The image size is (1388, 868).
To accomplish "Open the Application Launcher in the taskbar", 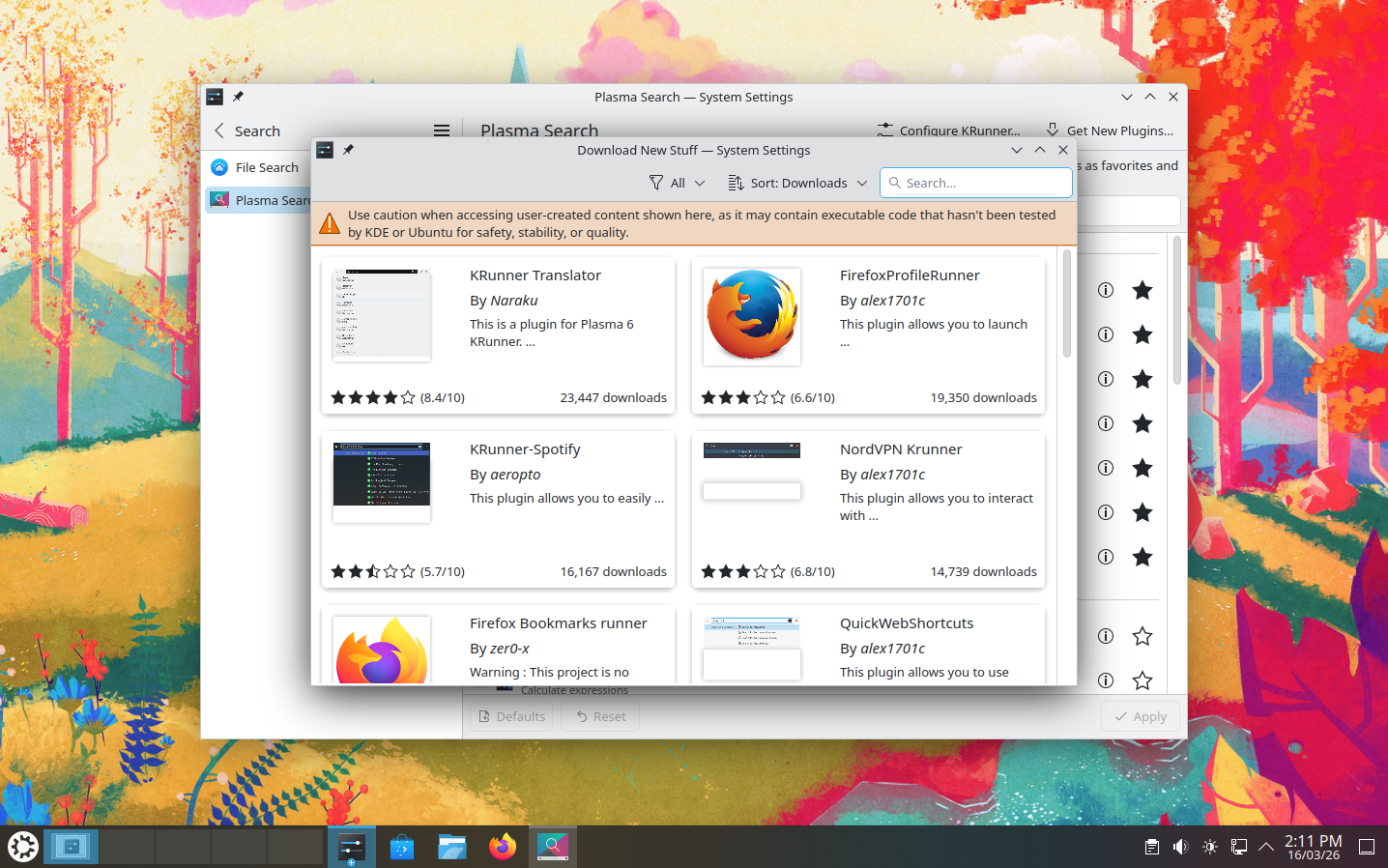I will (x=23, y=847).
